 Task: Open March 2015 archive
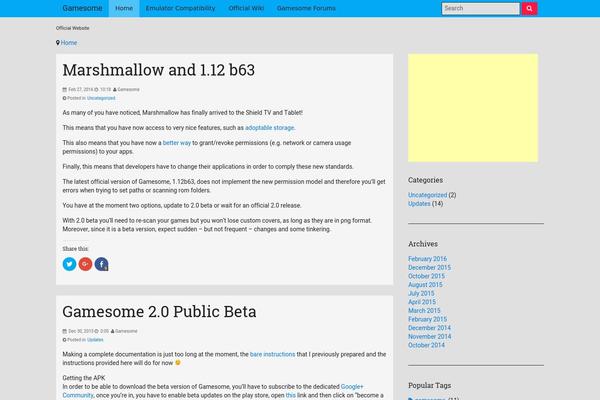(x=424, y=311)
